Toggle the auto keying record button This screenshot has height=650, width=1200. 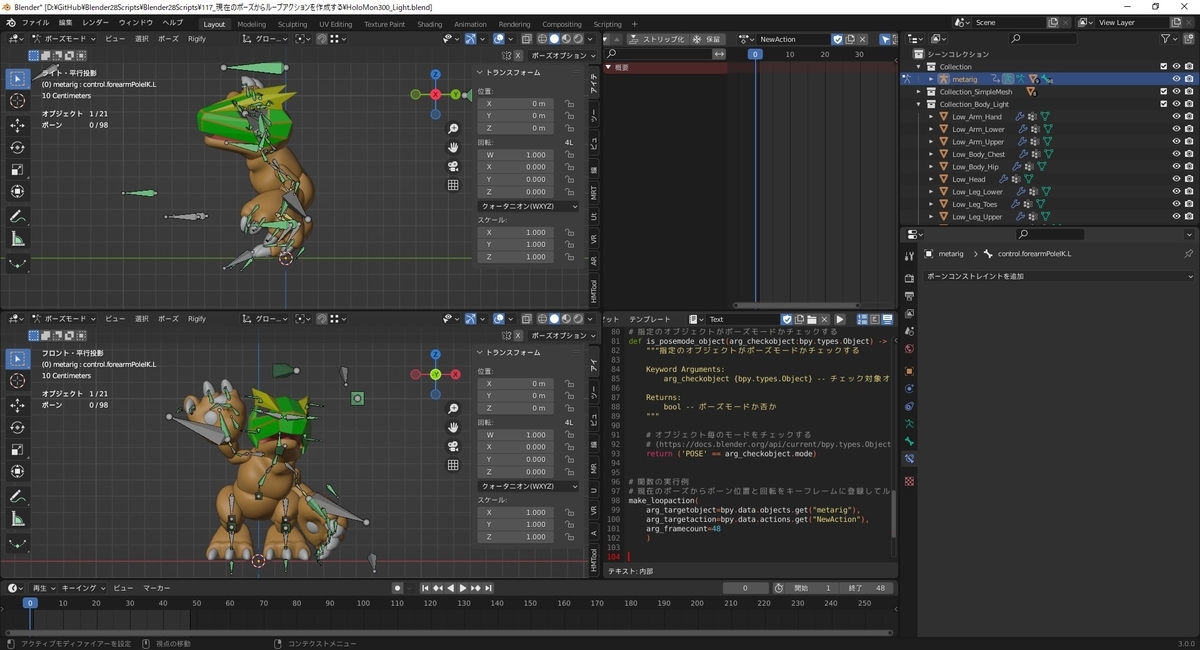(x=397, y=588)
